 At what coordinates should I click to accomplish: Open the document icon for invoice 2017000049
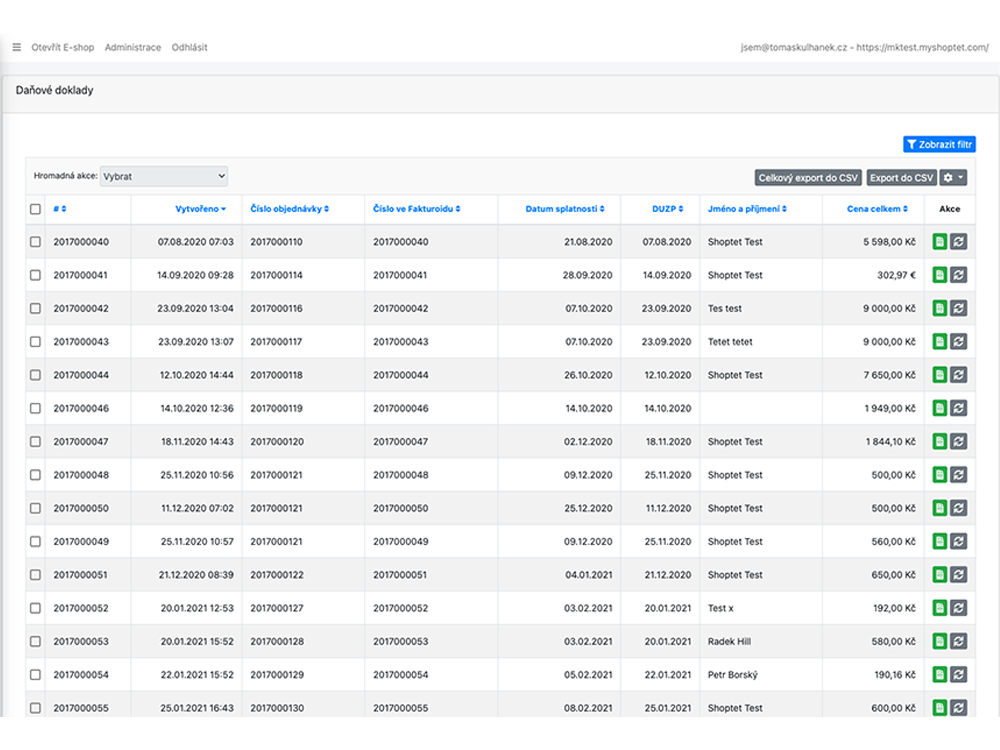click(x=939, y=541)
